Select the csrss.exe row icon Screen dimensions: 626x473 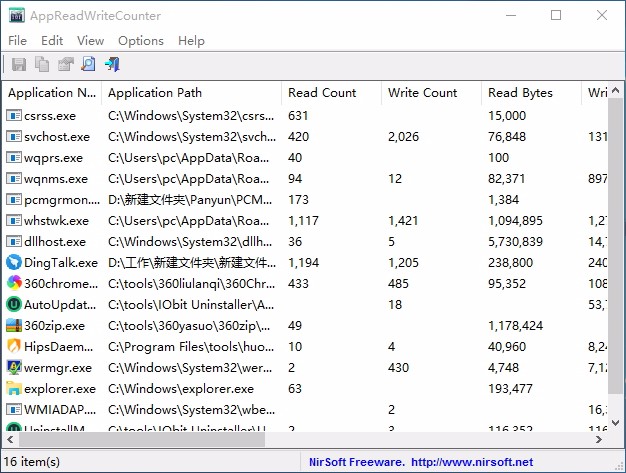click(14, 116)
